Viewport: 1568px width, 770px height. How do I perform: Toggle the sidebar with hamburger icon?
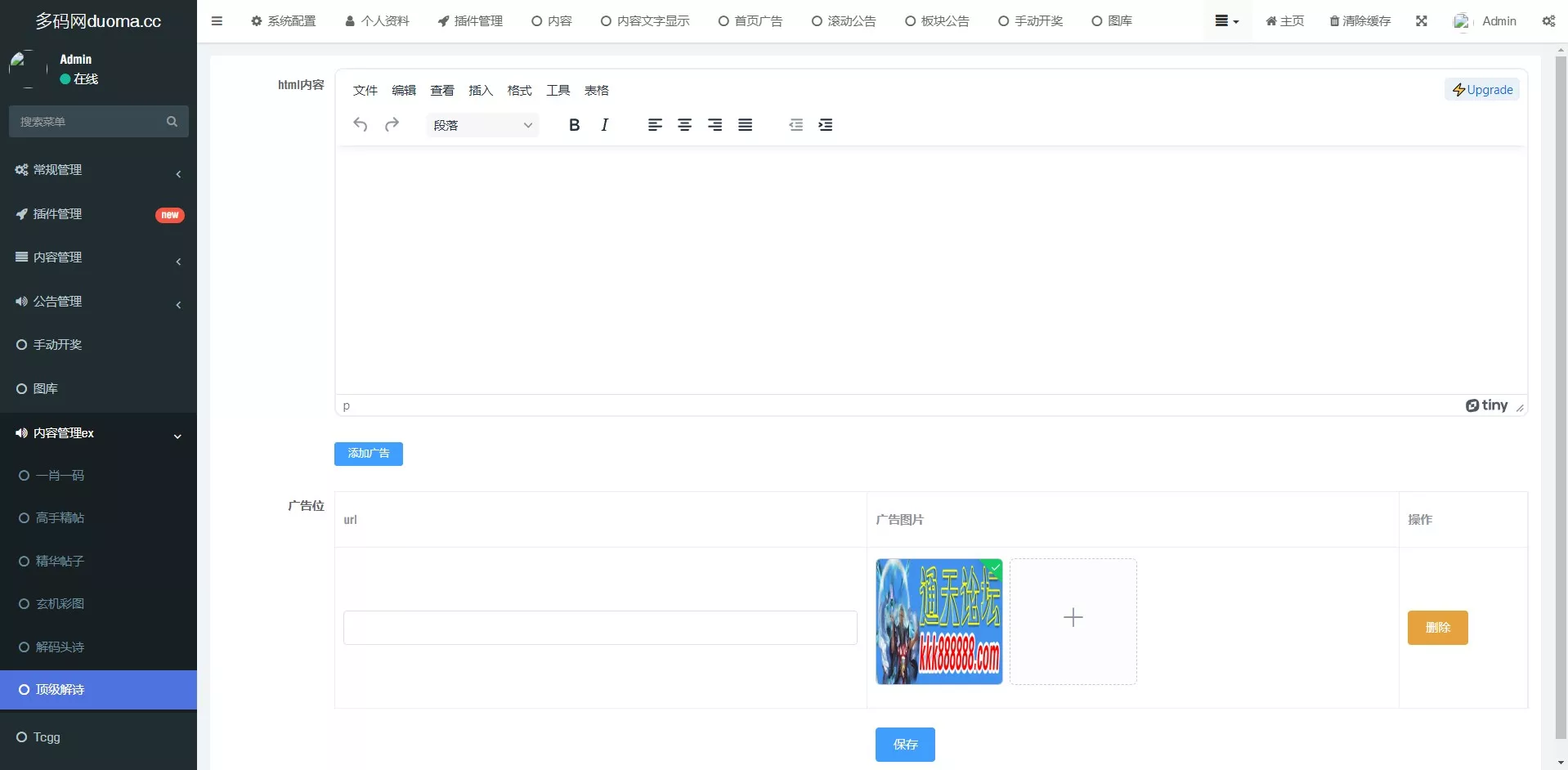pos(217,20)
